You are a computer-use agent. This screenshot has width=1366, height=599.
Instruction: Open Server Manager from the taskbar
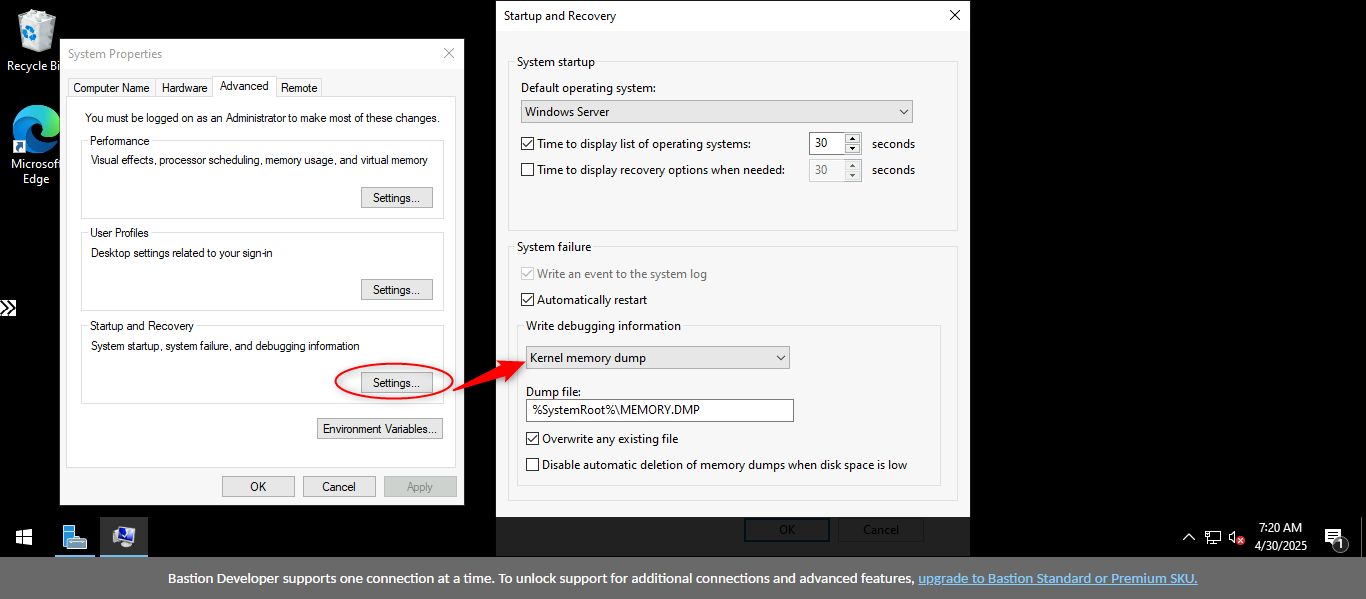[75, 537]
